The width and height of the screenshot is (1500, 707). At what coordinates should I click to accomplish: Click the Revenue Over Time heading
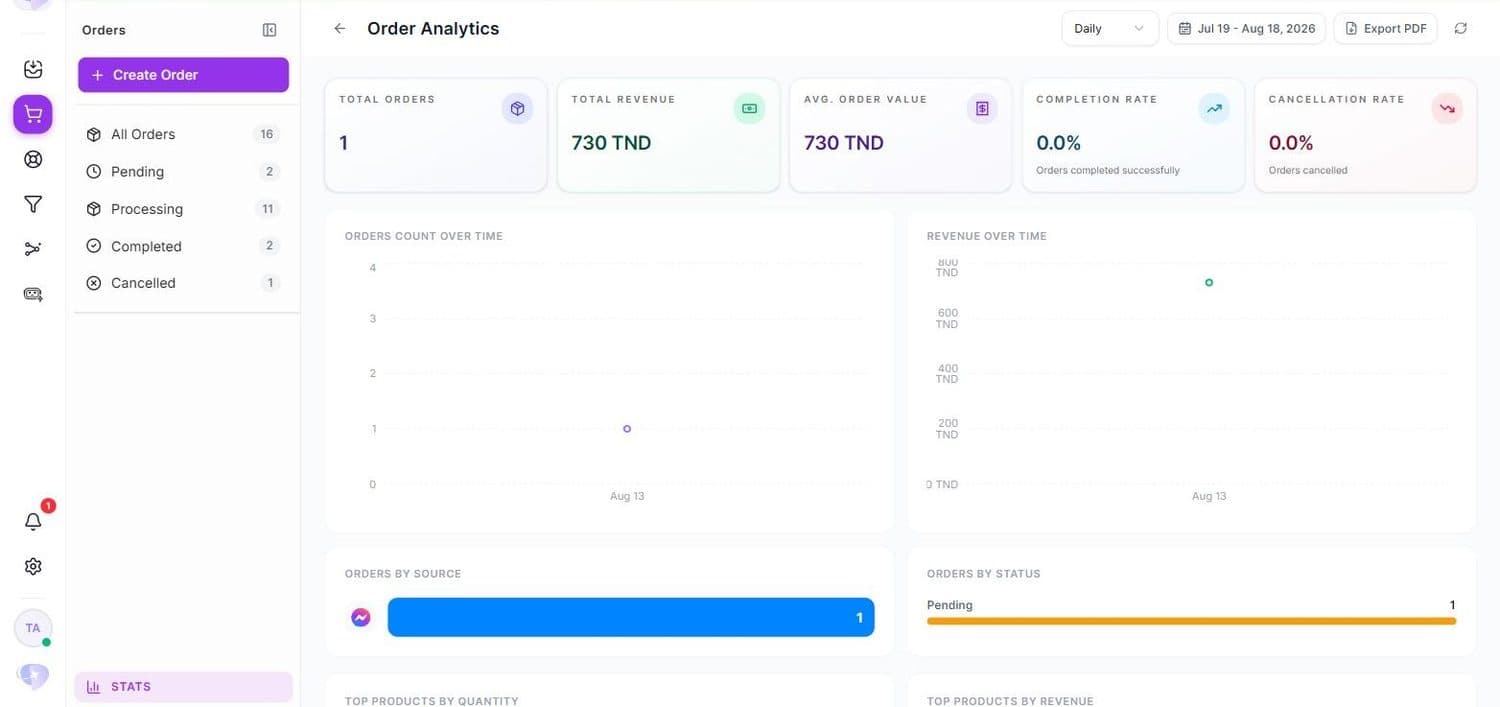[987, 236]
